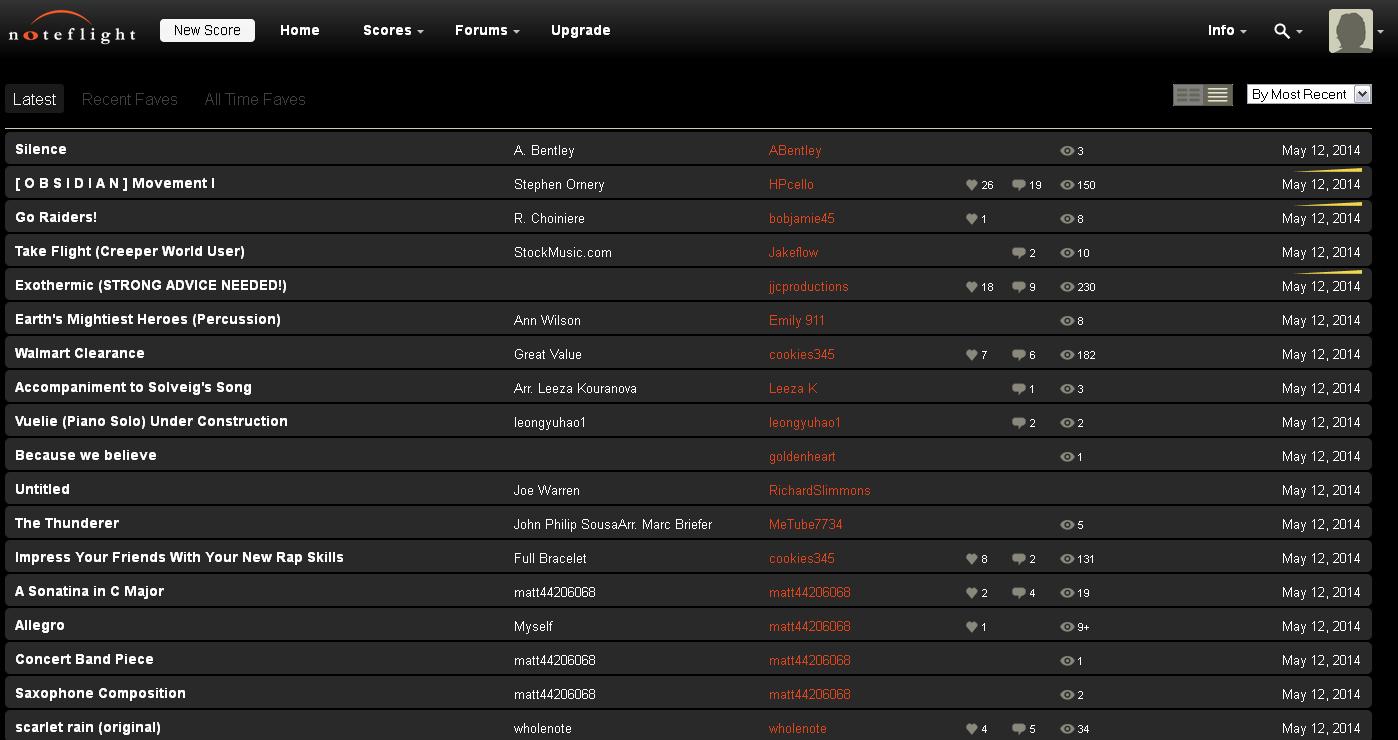Viewport: 1398px width, 740px height.
Task: Open the By Most Recent sort dropdown
Action: (x=1309, y=94)
